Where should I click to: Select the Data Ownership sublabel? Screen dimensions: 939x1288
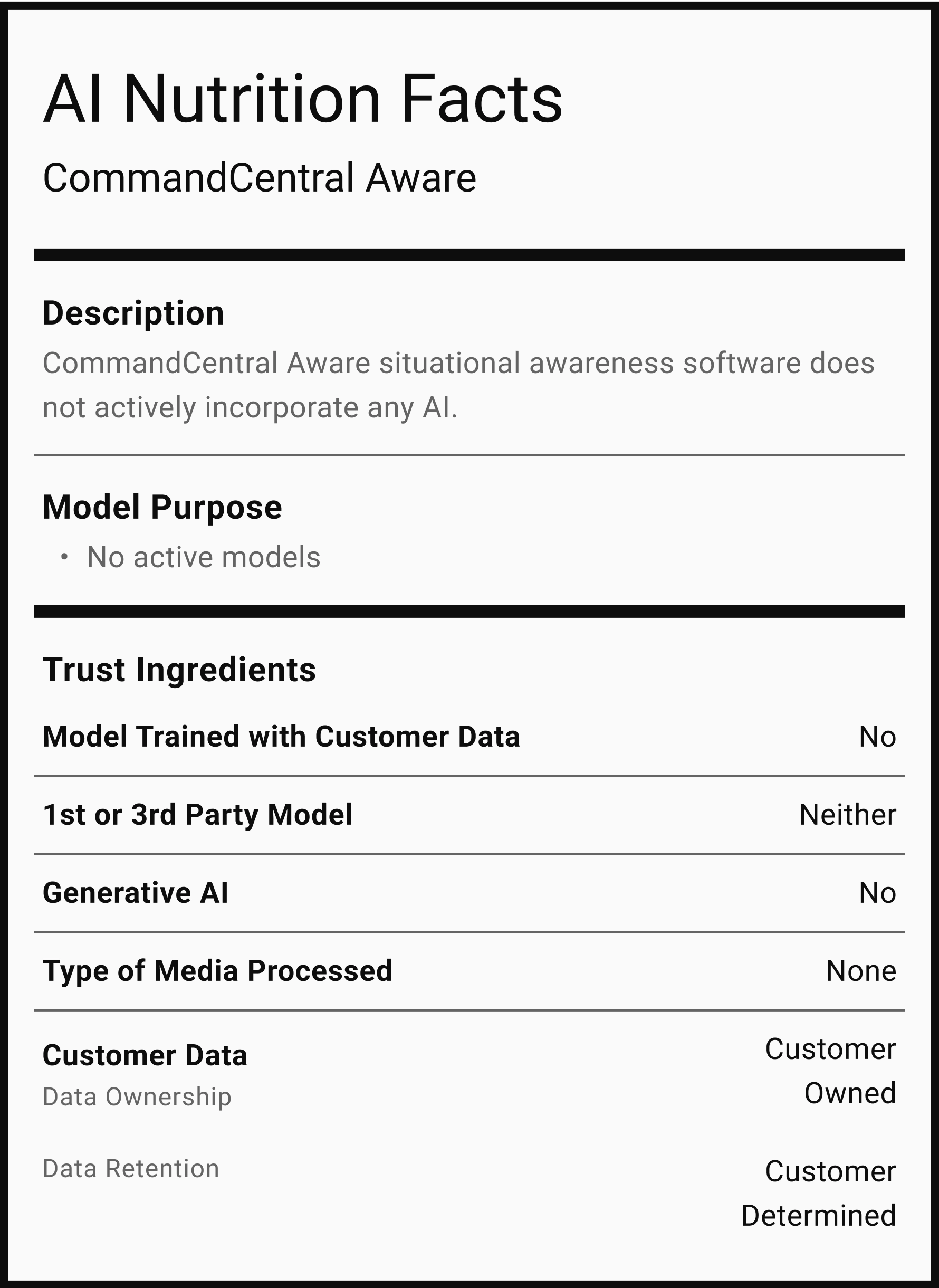point(137,1096)
